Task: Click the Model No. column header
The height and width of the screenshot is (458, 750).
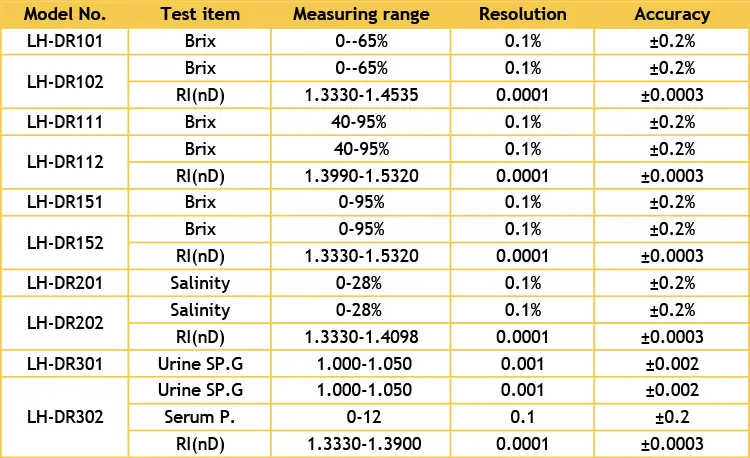Action: 64,15
